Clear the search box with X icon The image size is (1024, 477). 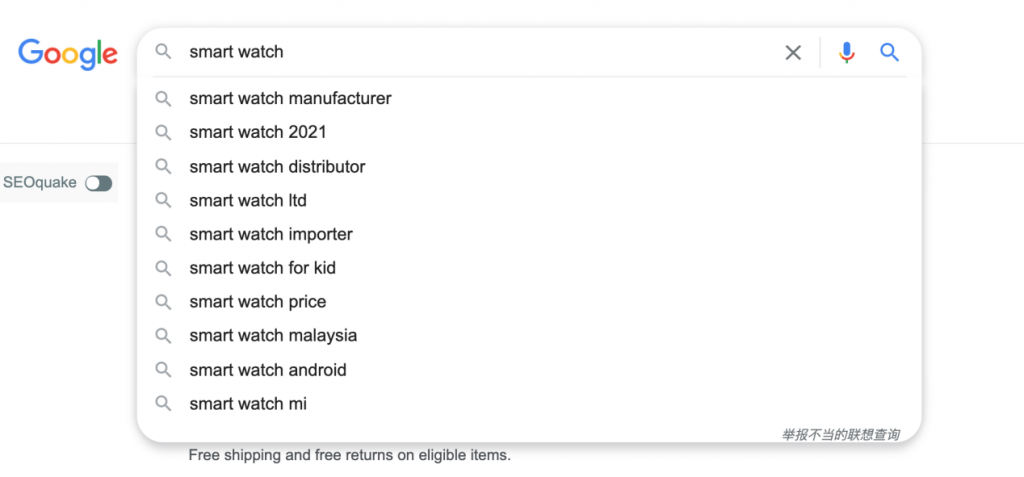[793, 52]
